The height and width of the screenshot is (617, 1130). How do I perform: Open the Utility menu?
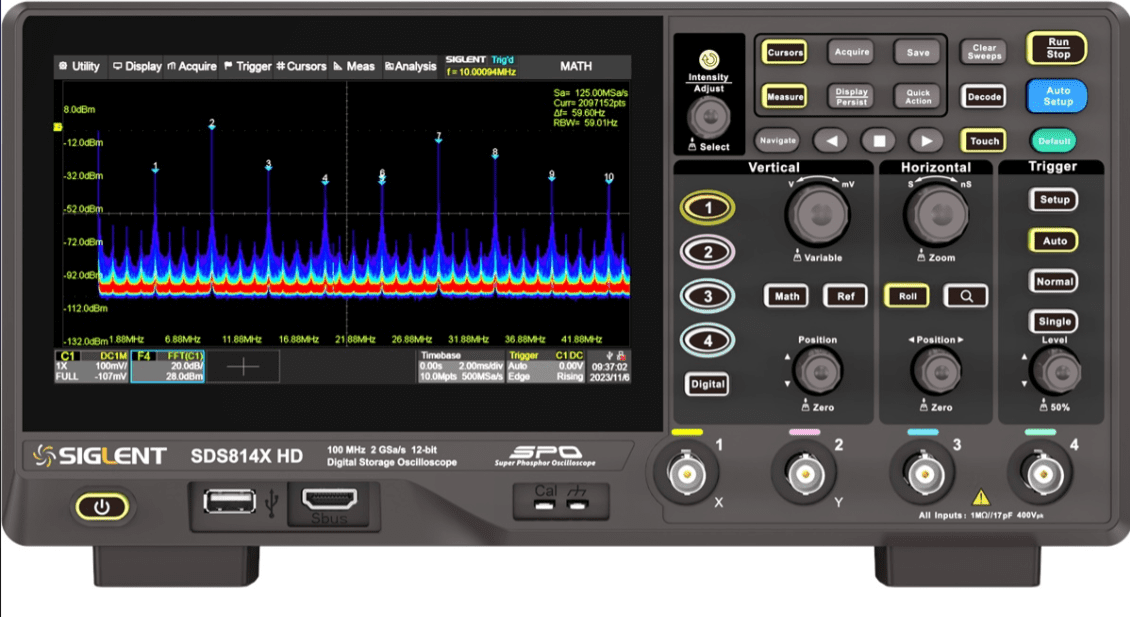(x=80, y=66)
